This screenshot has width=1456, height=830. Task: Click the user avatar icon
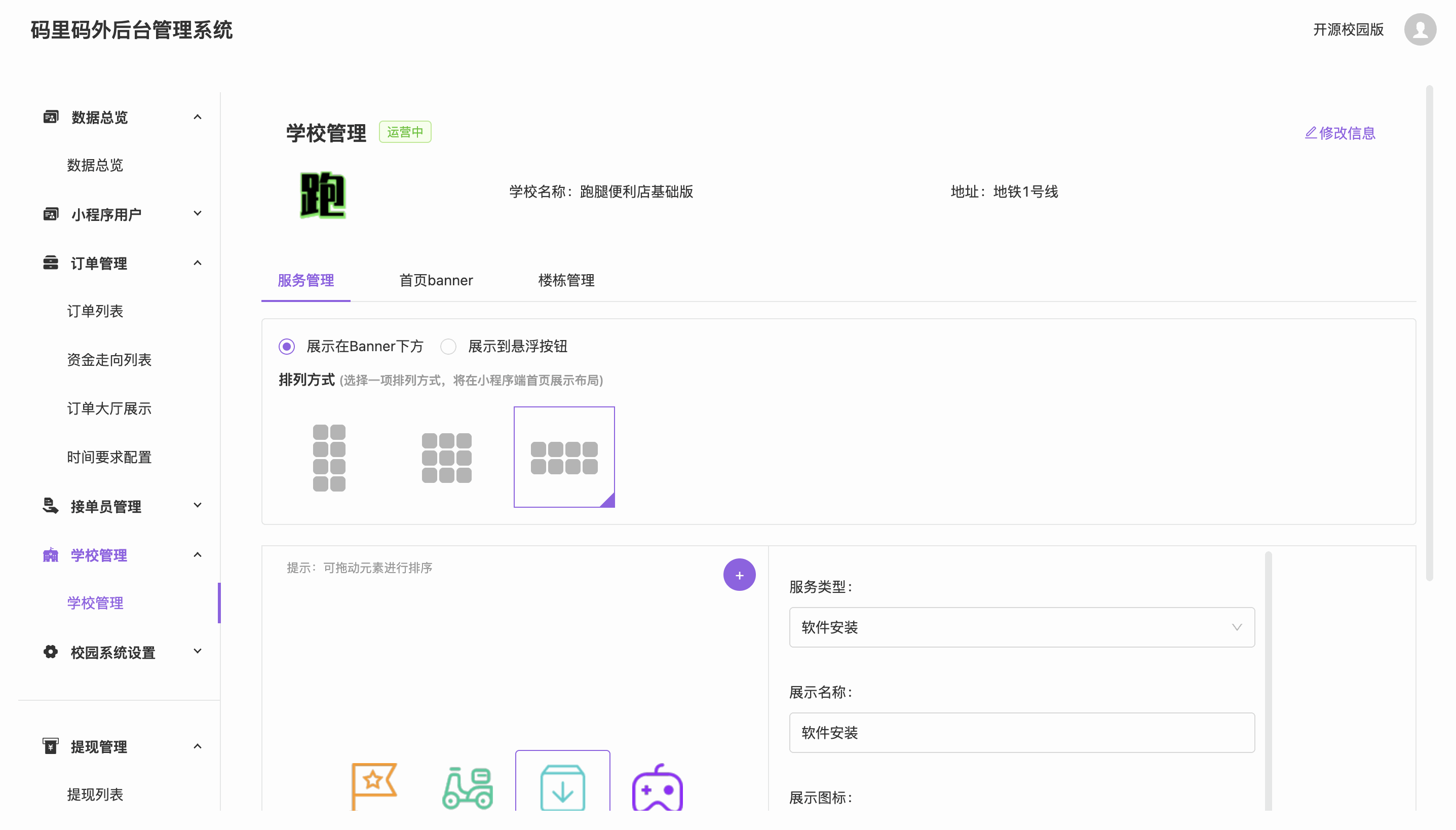[1420, 29]
